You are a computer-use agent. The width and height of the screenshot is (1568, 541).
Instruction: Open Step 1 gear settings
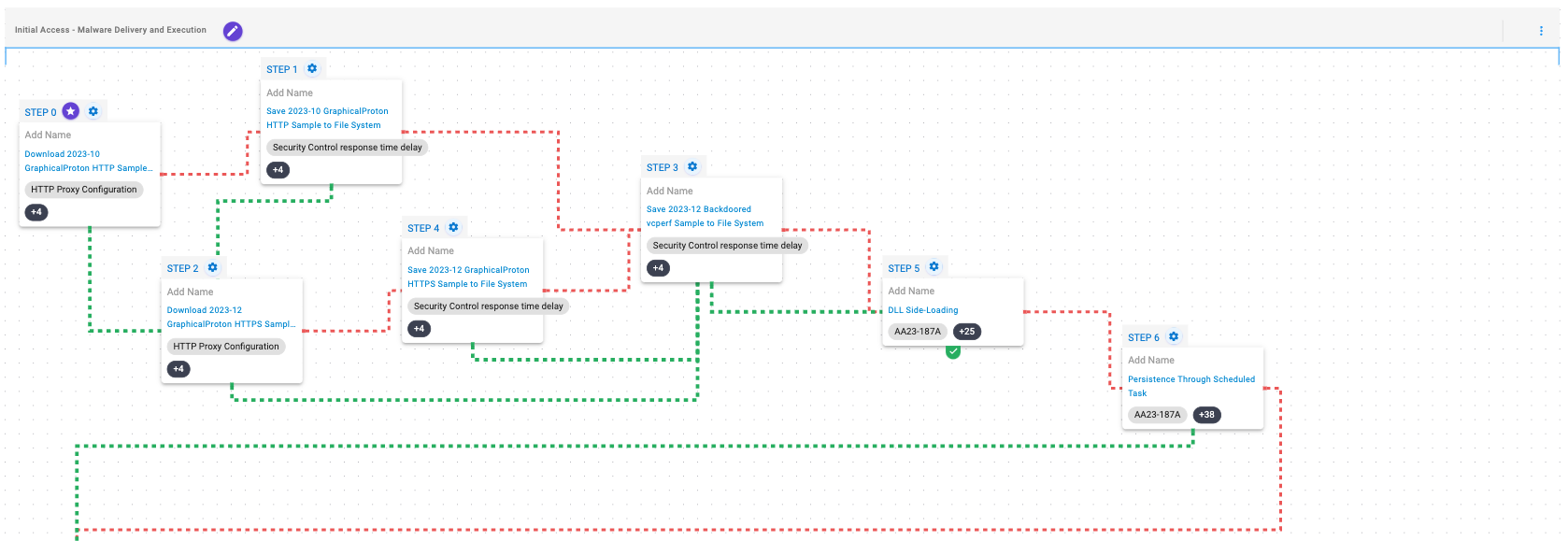click(312, 68)
